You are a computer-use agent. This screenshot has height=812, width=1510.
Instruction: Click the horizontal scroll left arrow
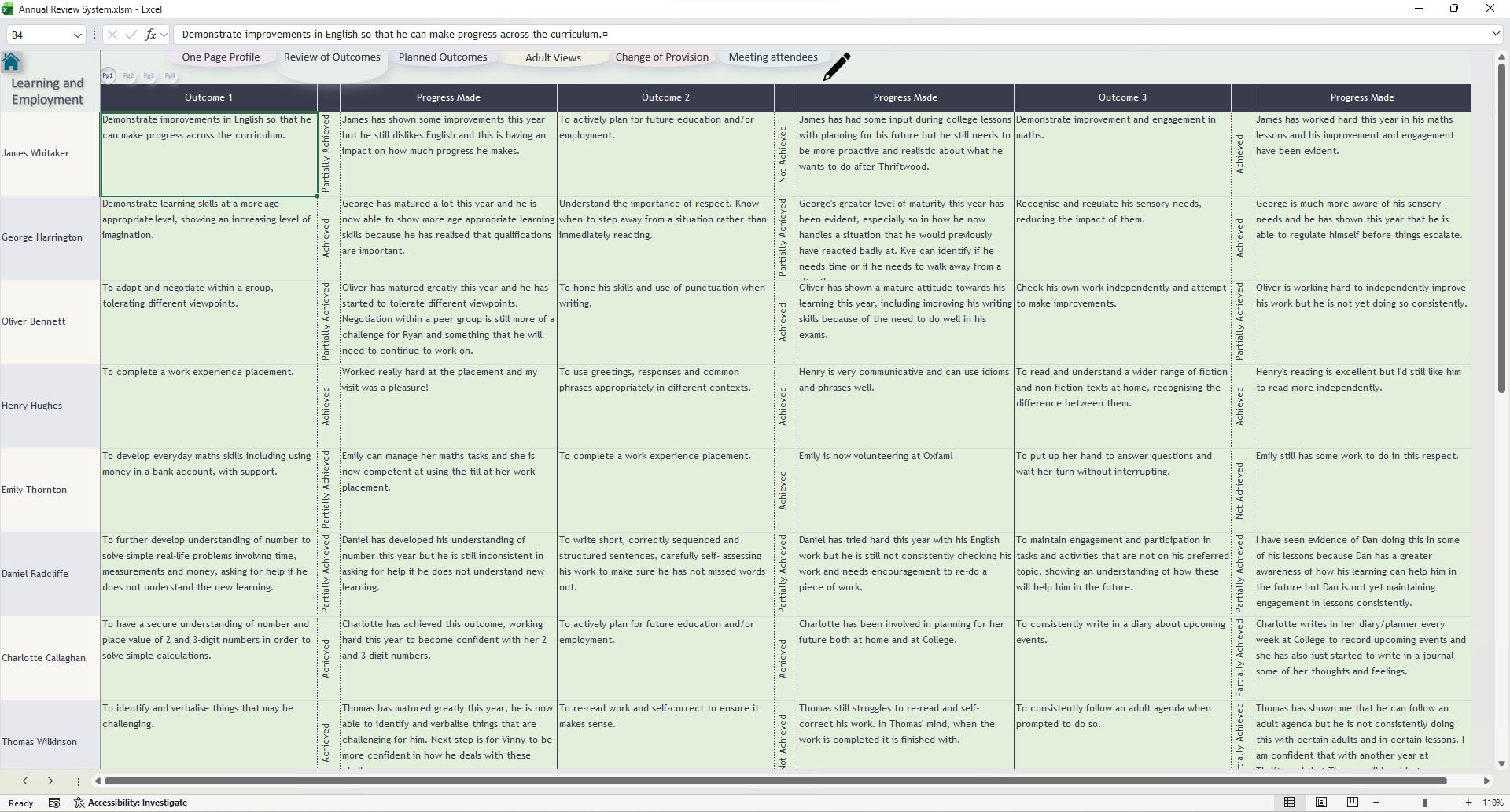pos(98,781)
